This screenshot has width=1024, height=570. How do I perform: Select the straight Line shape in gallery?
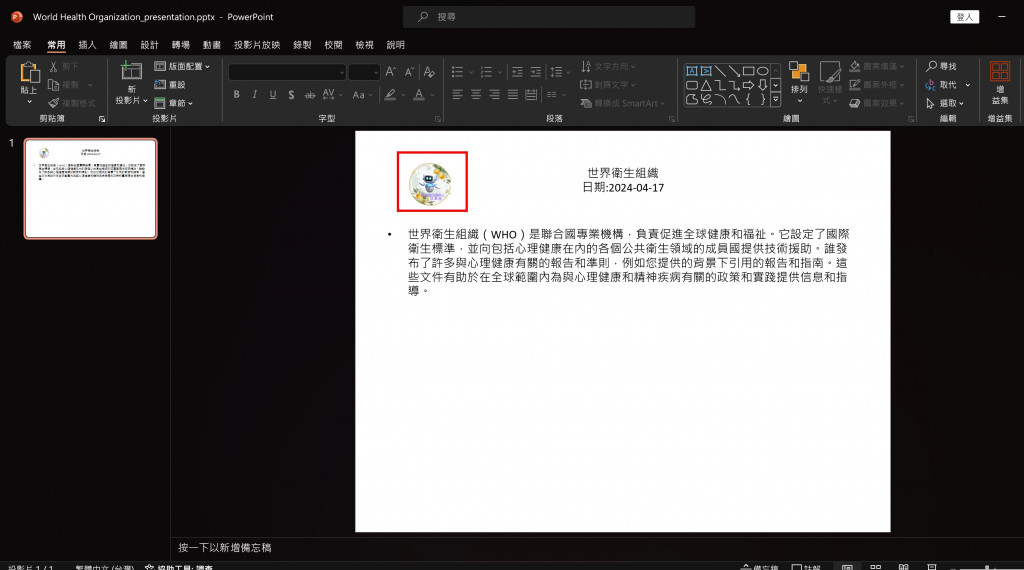click(720, 71)
